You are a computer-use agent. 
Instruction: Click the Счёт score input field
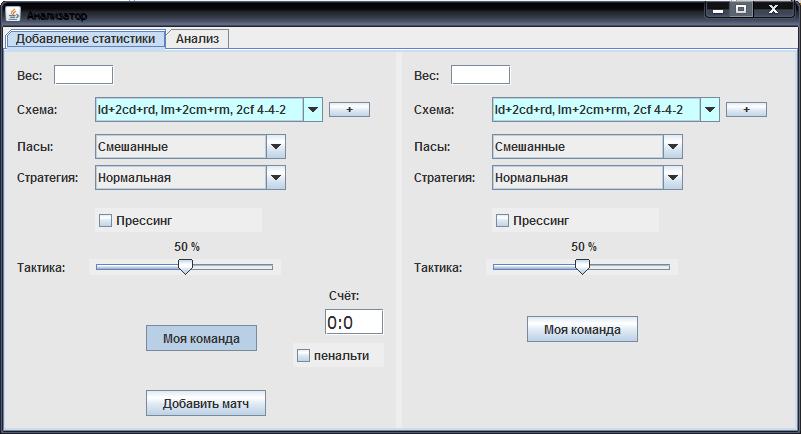354,322
